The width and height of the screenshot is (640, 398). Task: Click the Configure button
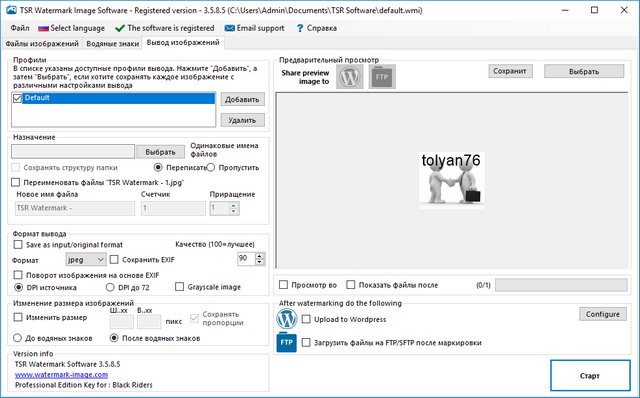603,314
